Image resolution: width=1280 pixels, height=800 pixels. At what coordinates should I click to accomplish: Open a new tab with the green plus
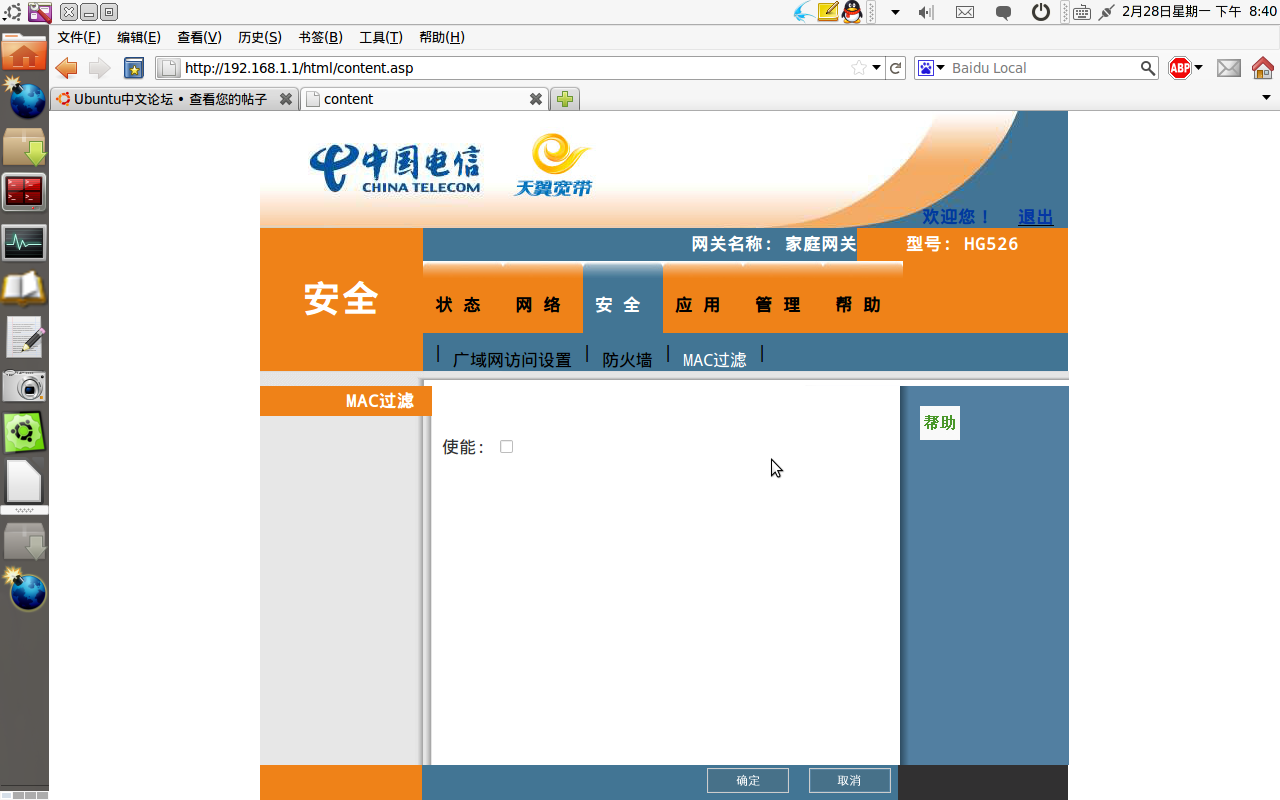[565, 99]
